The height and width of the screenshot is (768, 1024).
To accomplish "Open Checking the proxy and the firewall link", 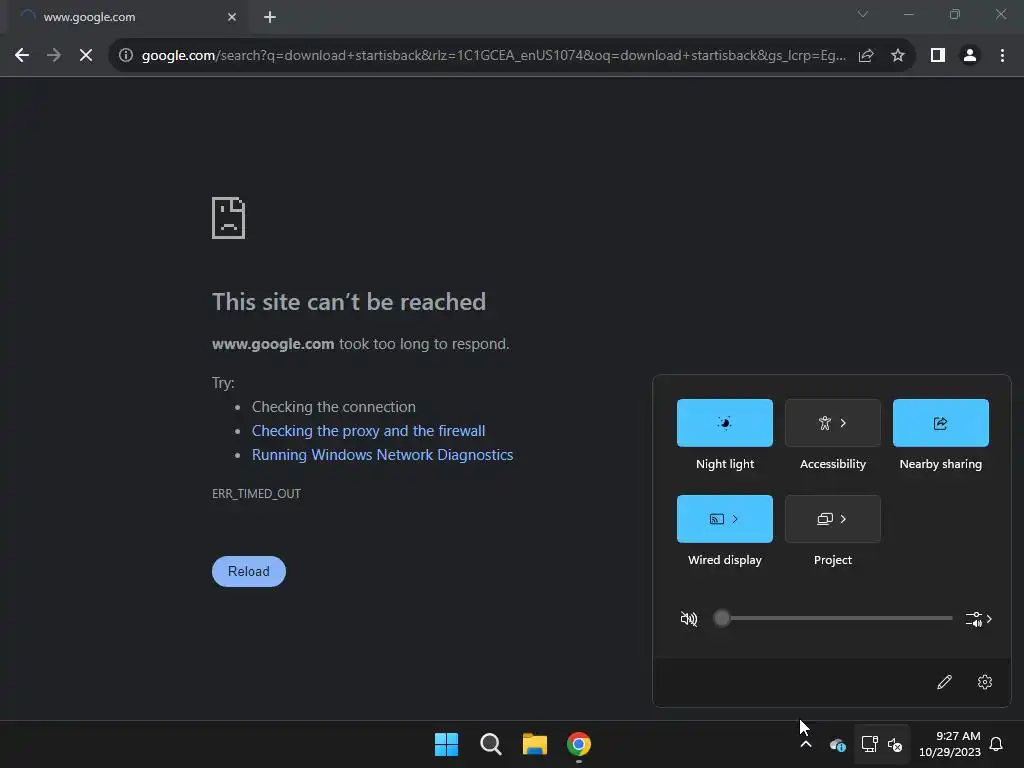I will [368, 431].
